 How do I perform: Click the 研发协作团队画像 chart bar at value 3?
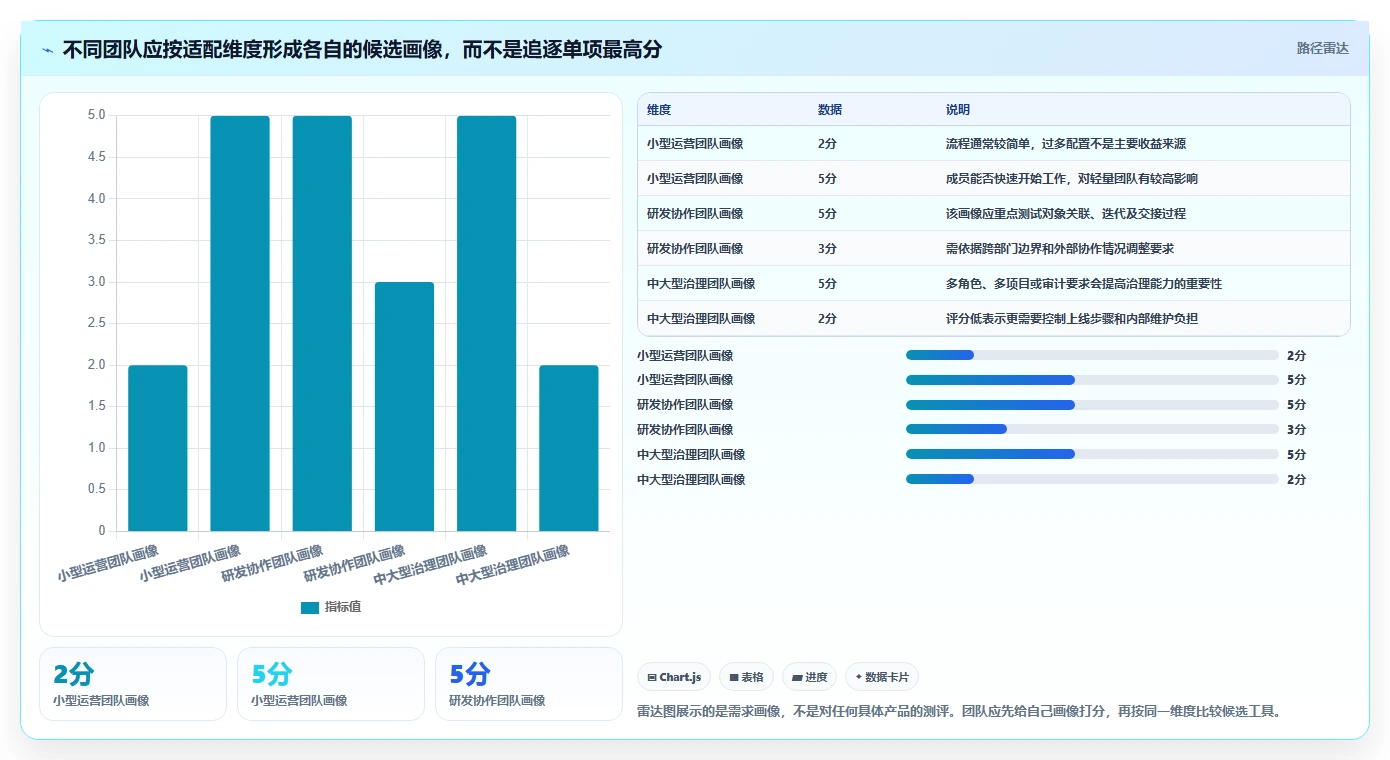click(x=405, y=406)
